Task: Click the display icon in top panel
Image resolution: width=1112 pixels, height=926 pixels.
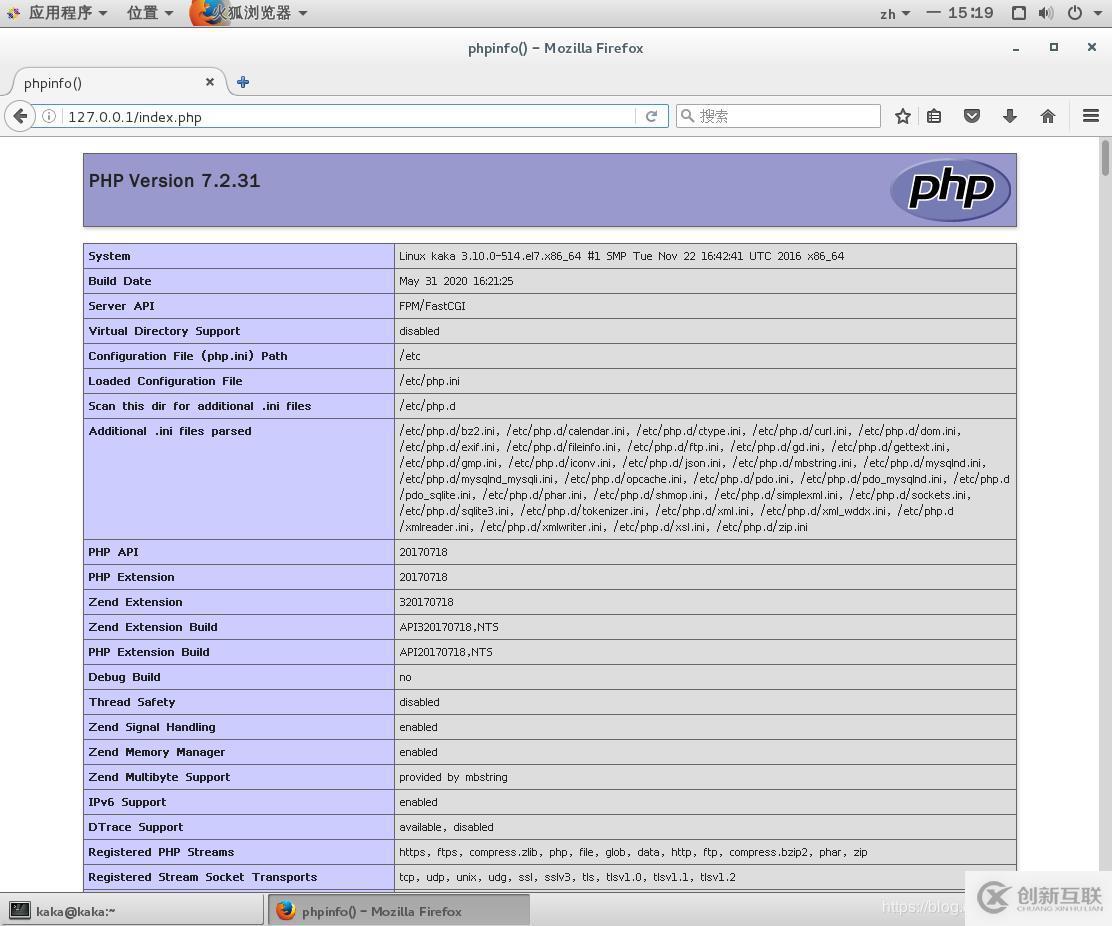Action: coord(1018,13)
